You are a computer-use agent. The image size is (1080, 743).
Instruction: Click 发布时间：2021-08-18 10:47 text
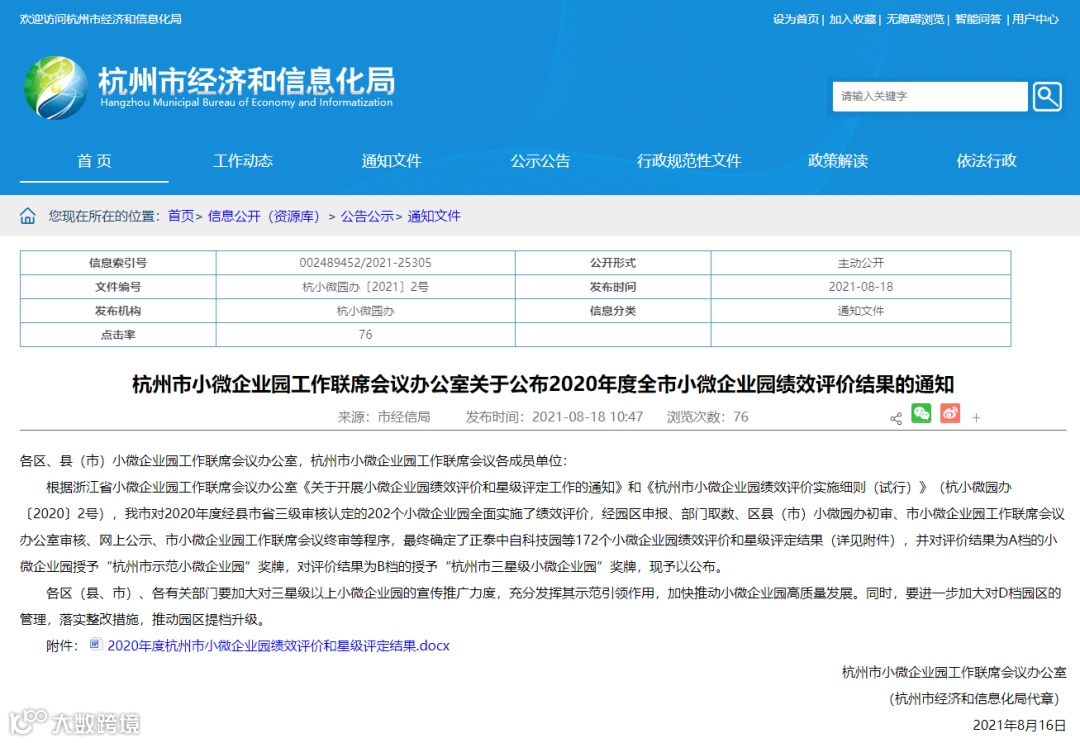pyautogui.click(x=554, y=417)
